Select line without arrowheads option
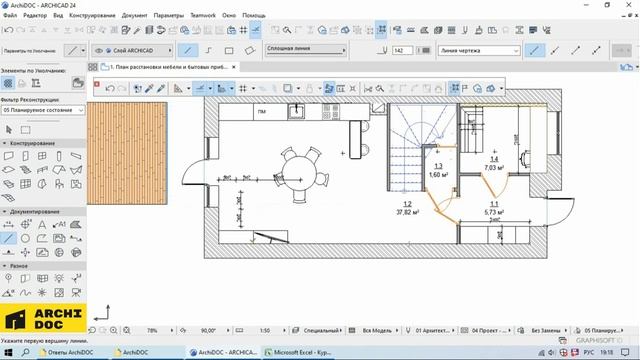640x360 pixels. [x=534, y=51]
